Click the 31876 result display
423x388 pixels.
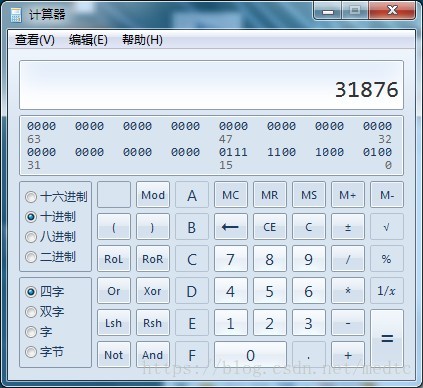pos(211,85)
